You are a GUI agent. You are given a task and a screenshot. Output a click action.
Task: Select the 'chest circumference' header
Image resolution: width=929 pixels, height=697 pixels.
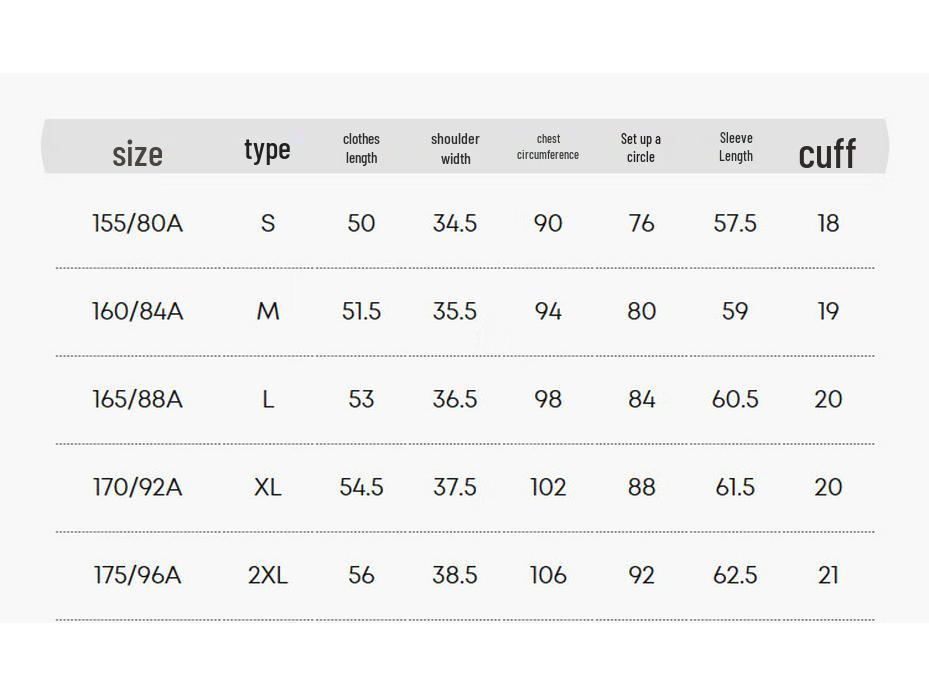(x=548, y=147)
